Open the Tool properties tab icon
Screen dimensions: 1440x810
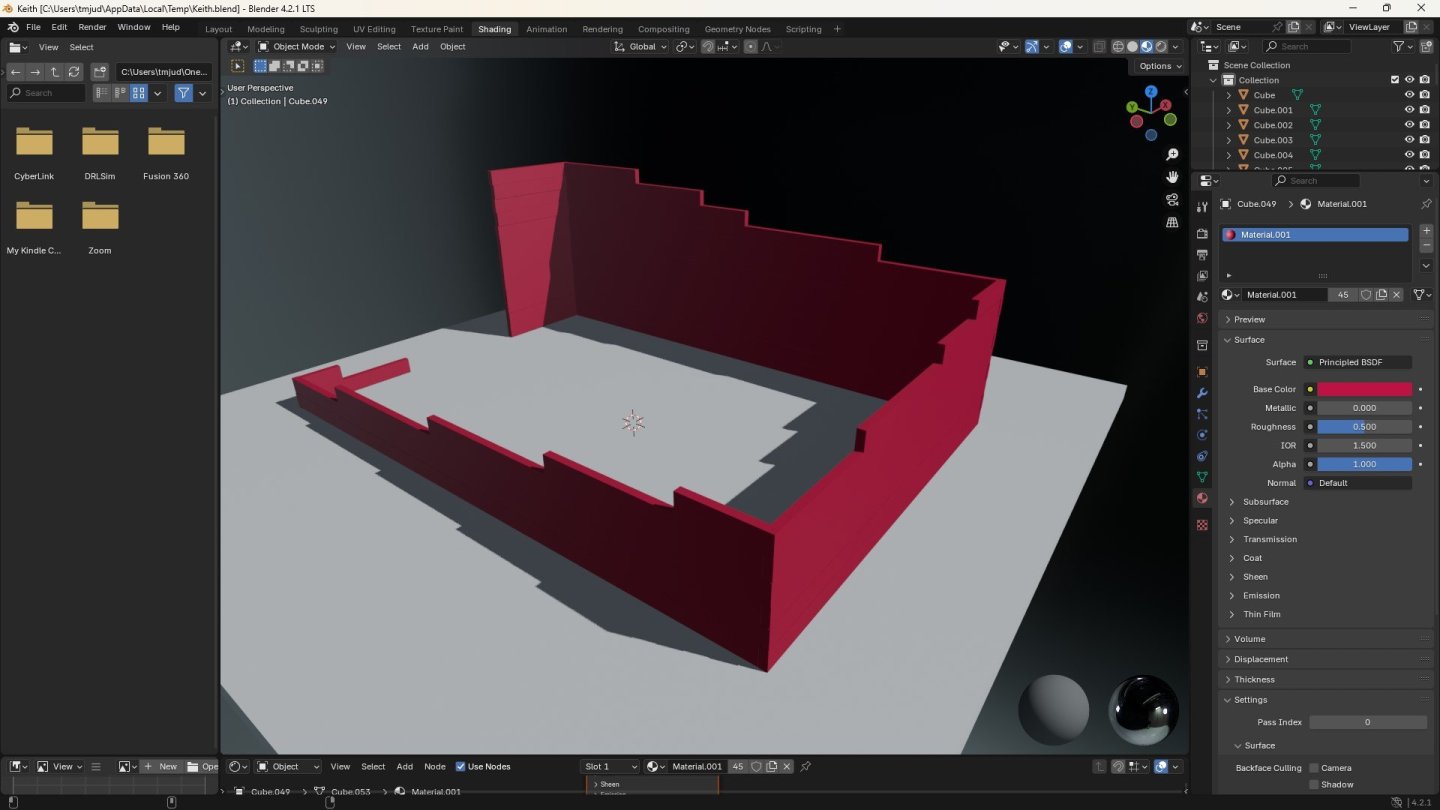(1202, 207)
